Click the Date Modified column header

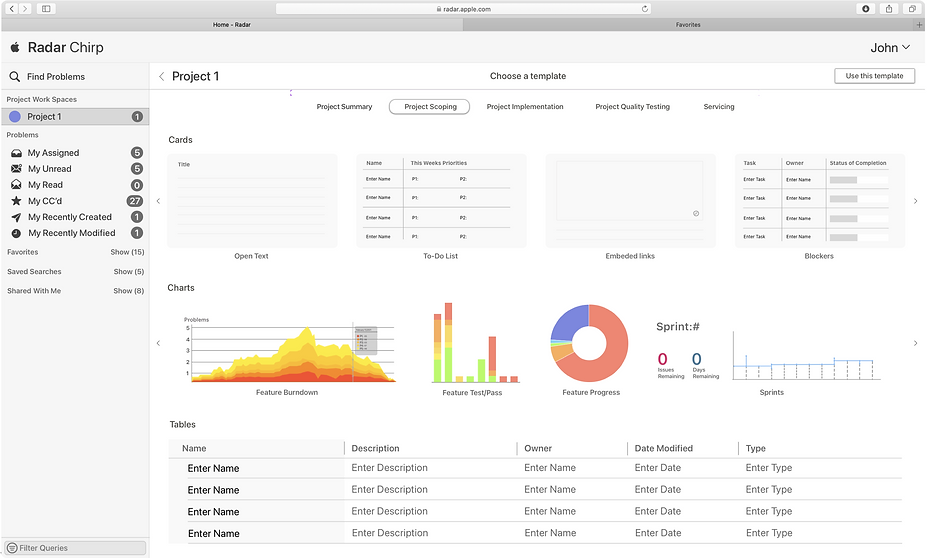pyautogui.click(x=663, y=449)
